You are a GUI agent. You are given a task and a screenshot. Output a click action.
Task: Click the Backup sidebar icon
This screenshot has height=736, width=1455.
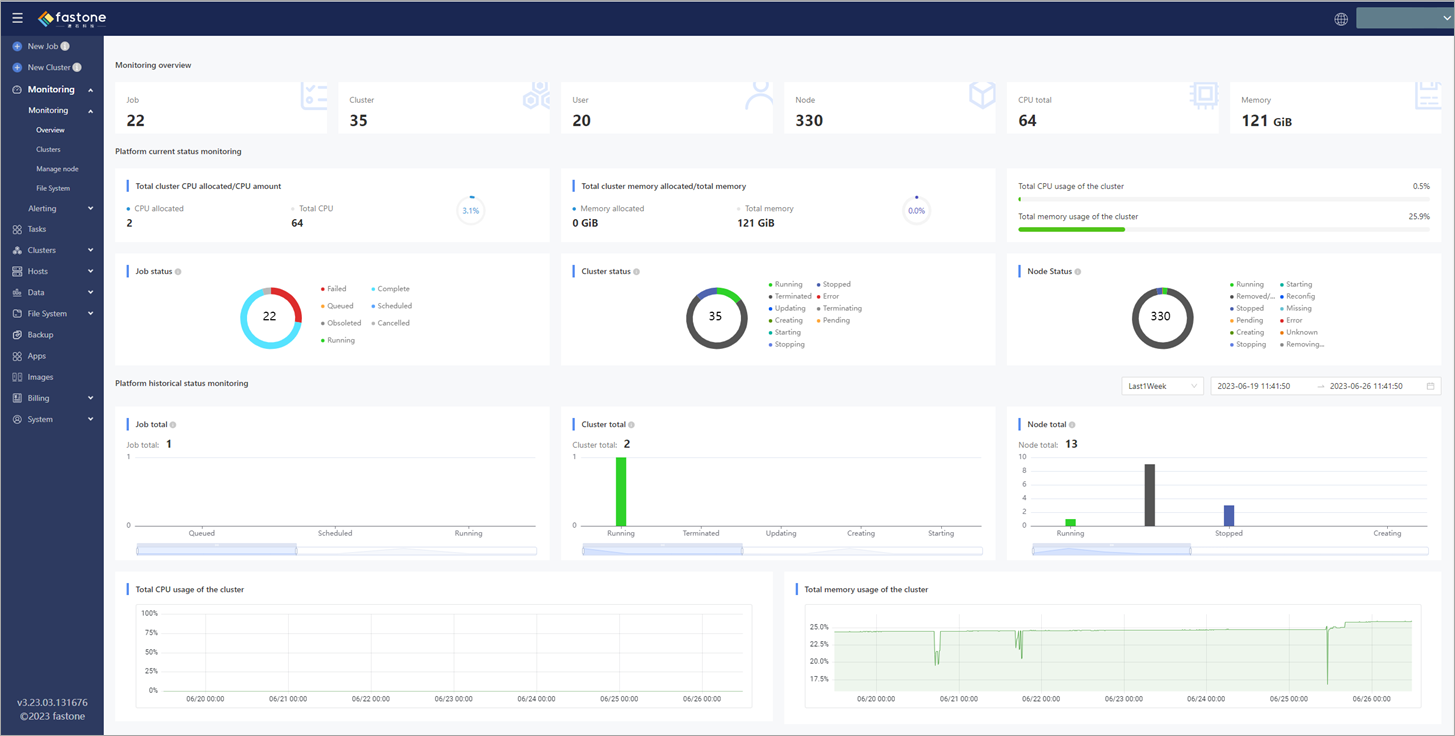(x=17, y=335)
